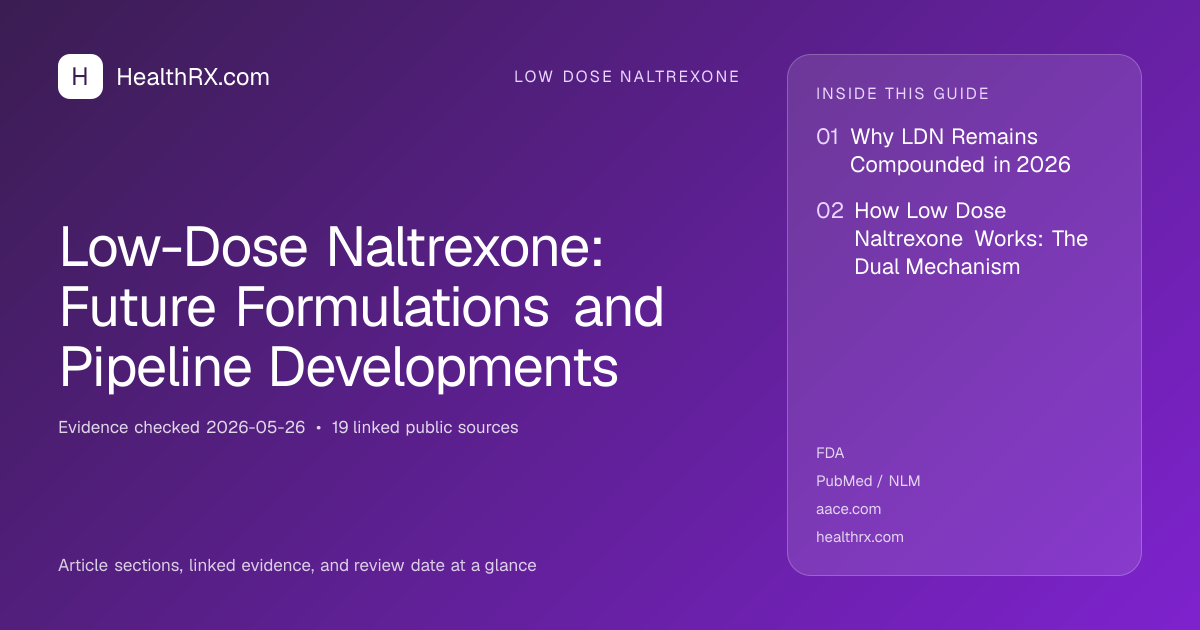Open the HealthRX.com site name
This screenshot has width=1200, height=630.
click(193, 77)
